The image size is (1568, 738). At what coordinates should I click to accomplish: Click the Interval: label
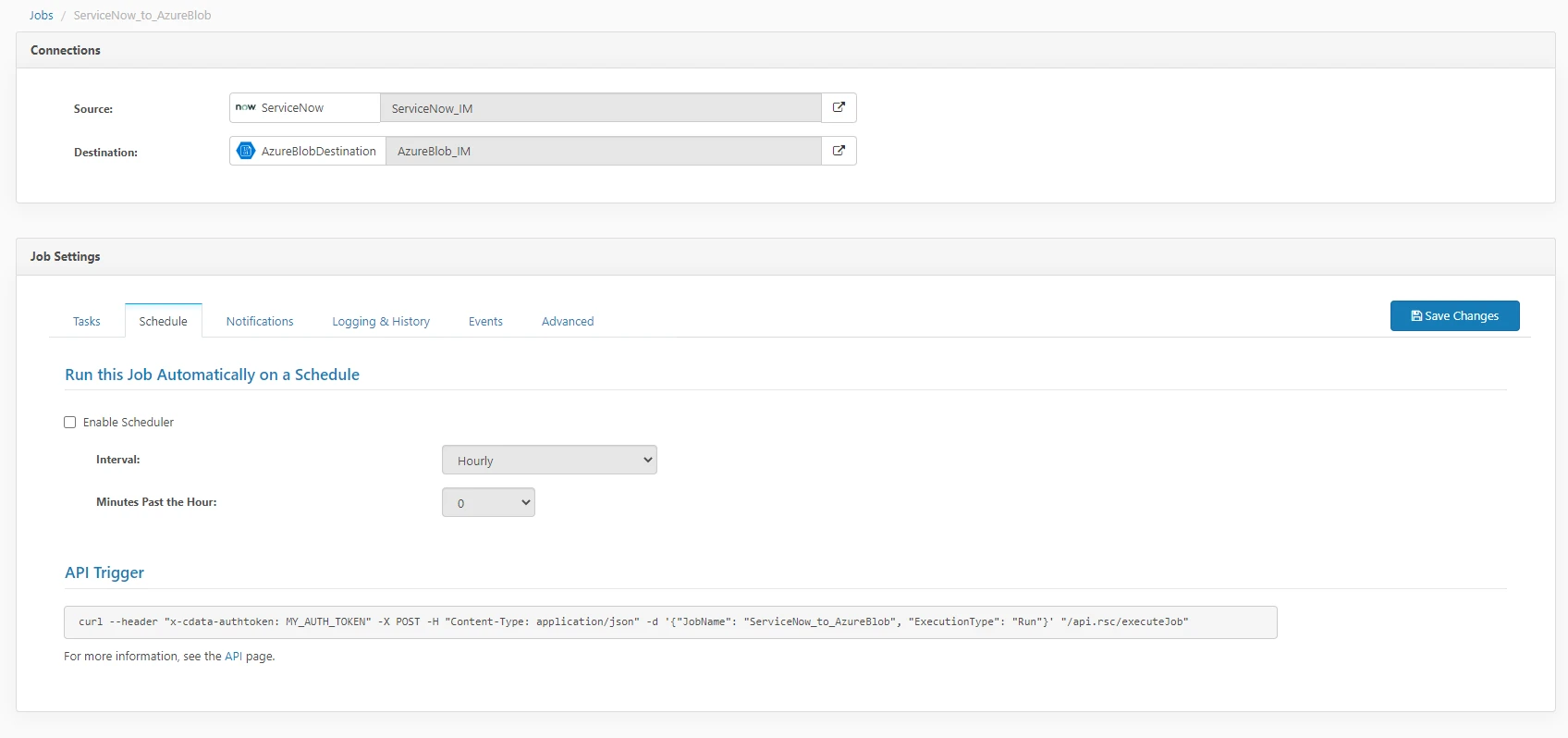(118, 460)
